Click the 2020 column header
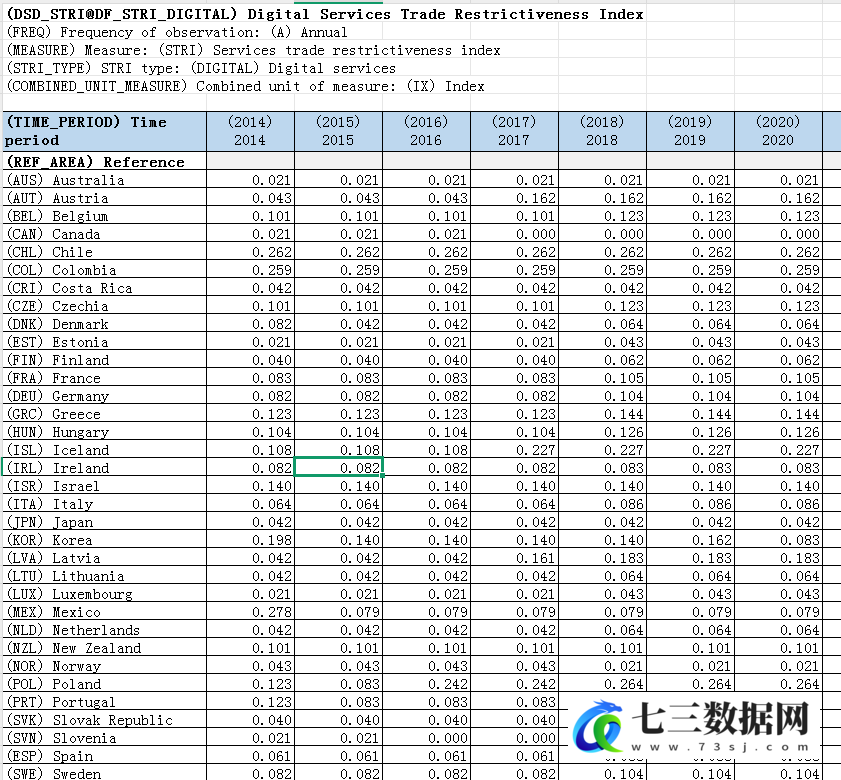Viewport: 841px width, 780px height. tap(778, 131)
